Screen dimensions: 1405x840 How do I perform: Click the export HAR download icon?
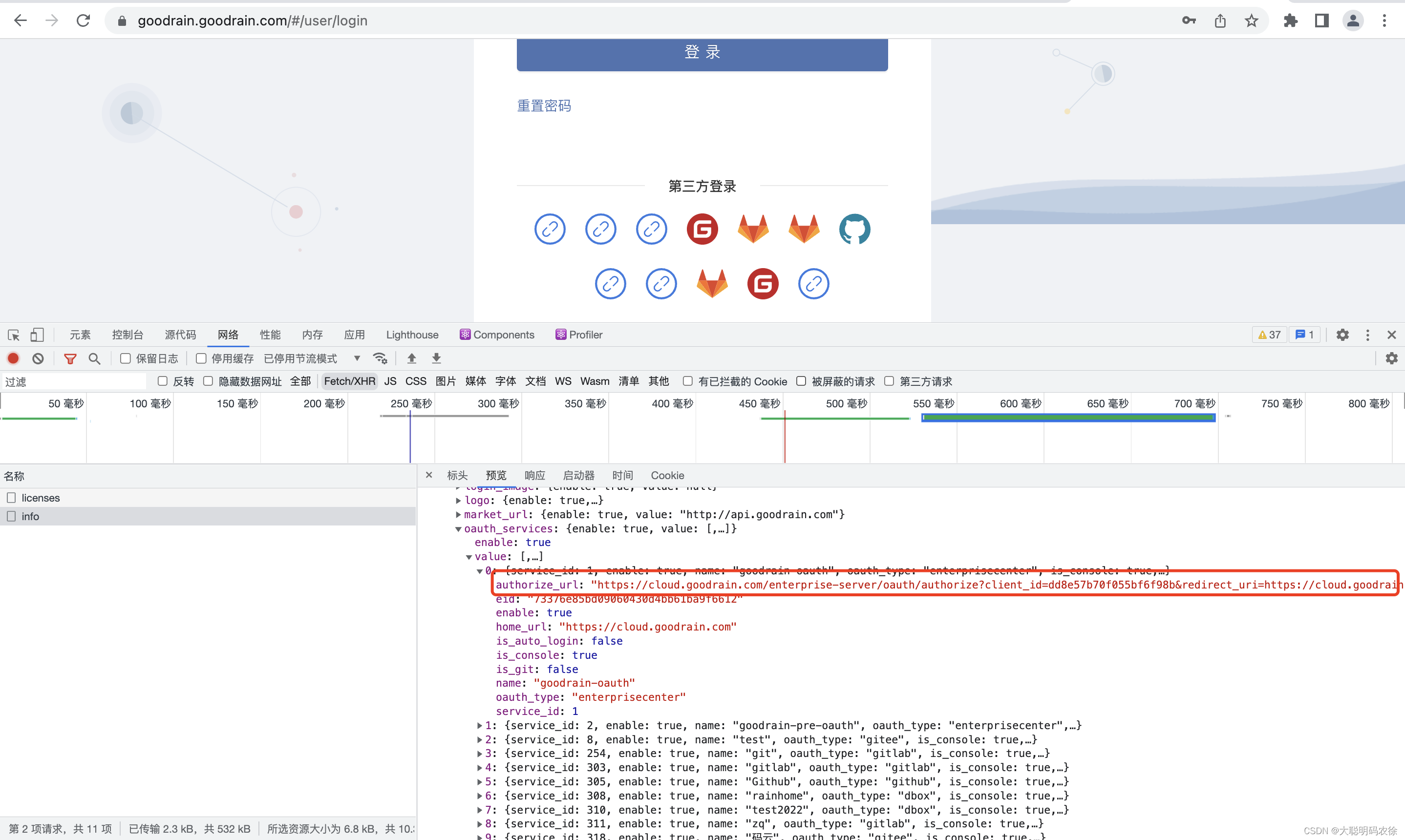point(436,358)
